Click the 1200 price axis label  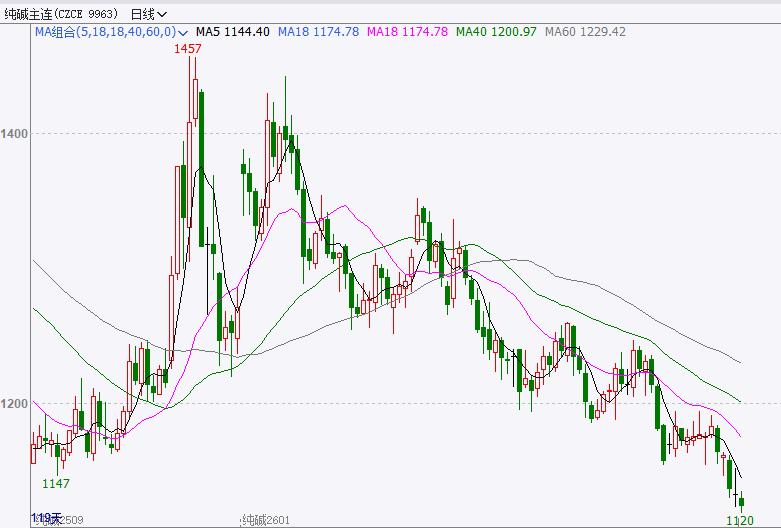pyautogui.click(x=15, y=404)
